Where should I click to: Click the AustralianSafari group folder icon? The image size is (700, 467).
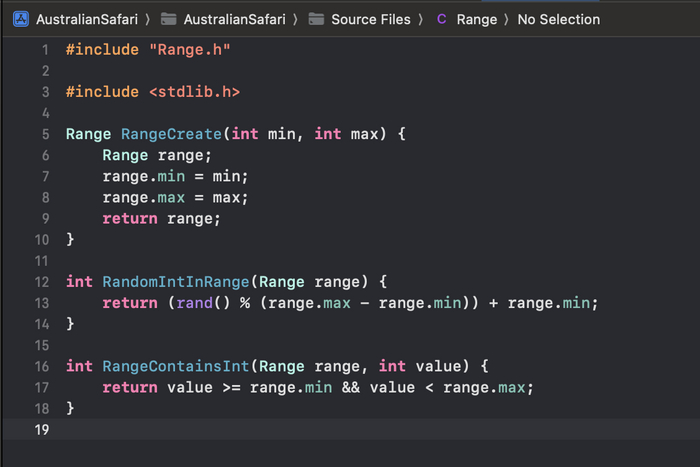click(x=168, y=19)
